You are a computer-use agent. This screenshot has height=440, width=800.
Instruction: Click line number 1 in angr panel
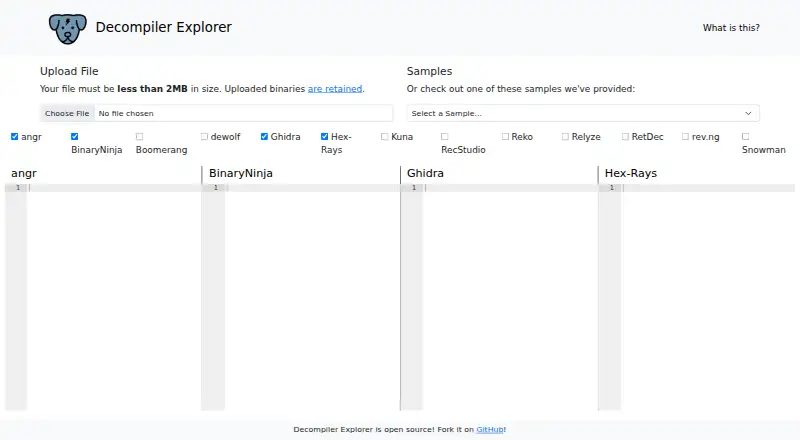click(x=18, y=188)
